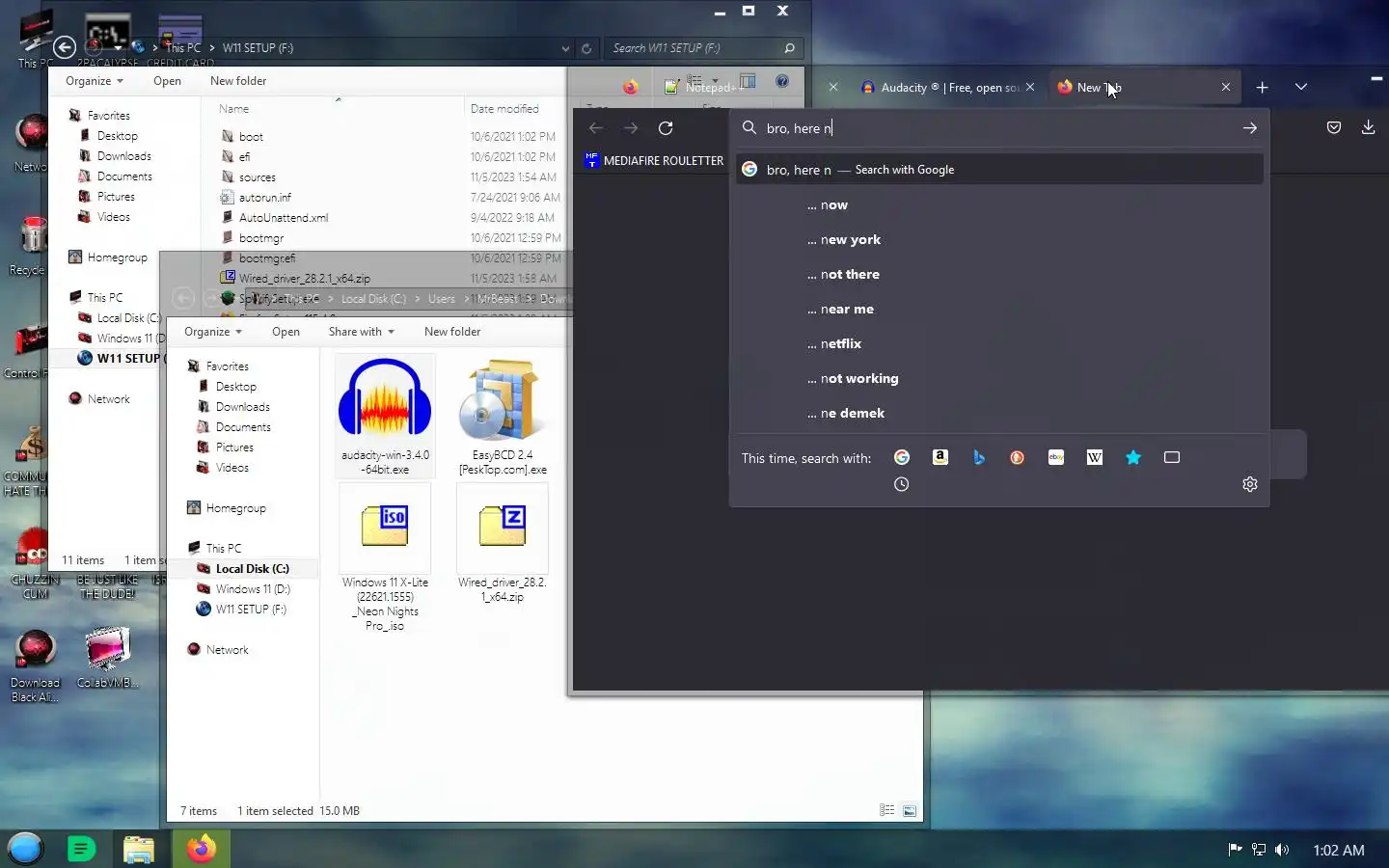Reload the page in Firefox
The width and height of the screenshot is (1389, 868).
coord(666,128)
